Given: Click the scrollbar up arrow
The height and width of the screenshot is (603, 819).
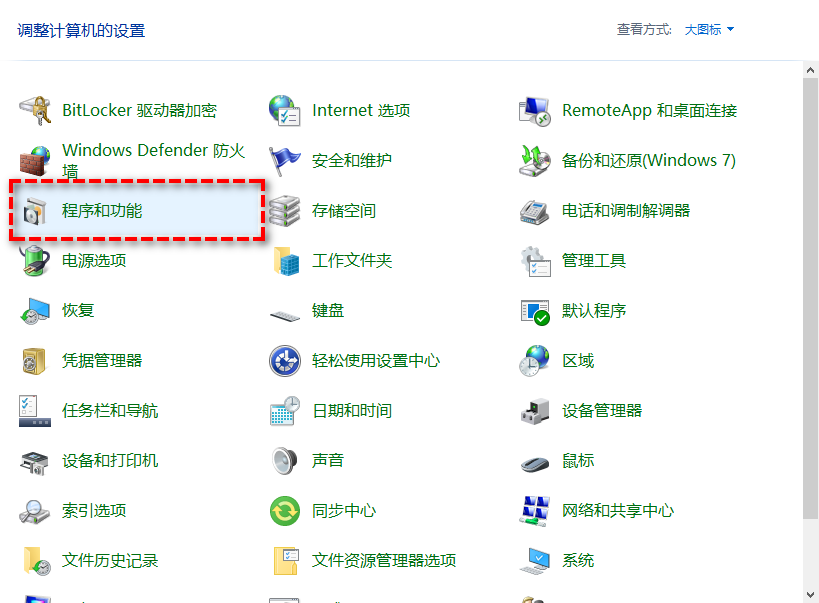Looking at the screenshot, I should click(810, 70).
